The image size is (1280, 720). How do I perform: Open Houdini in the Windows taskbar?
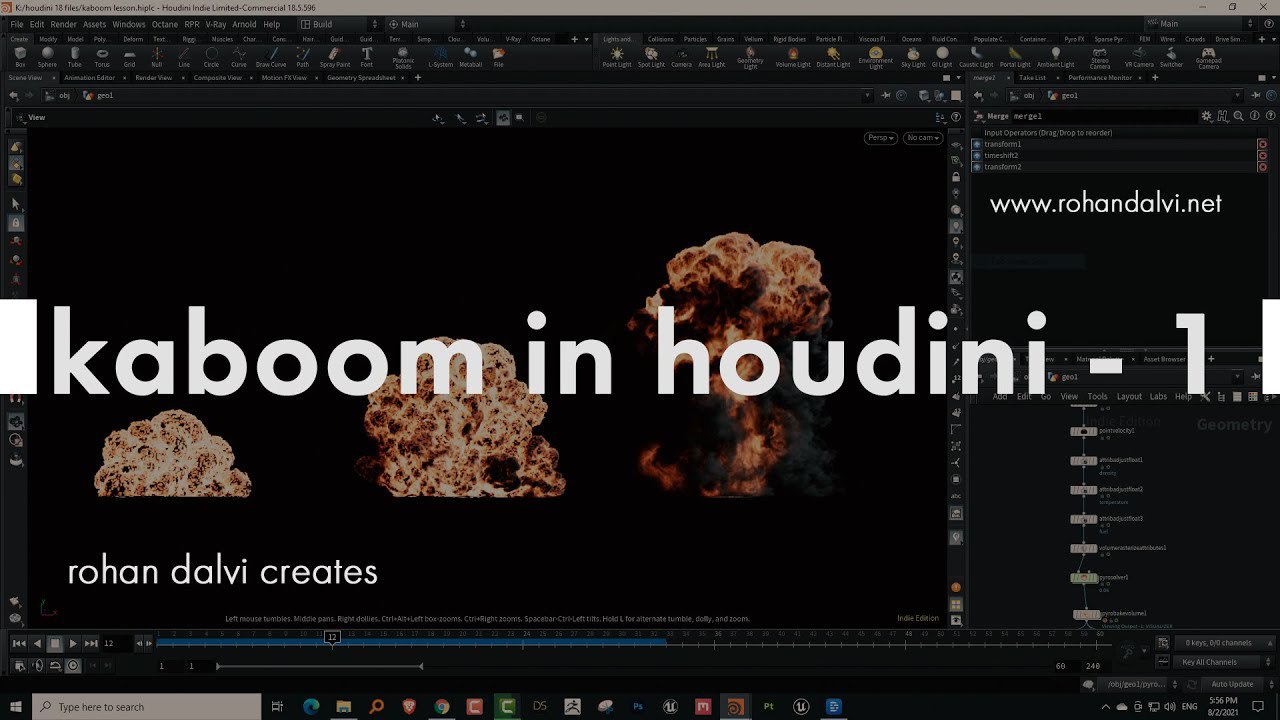point(735,706)
